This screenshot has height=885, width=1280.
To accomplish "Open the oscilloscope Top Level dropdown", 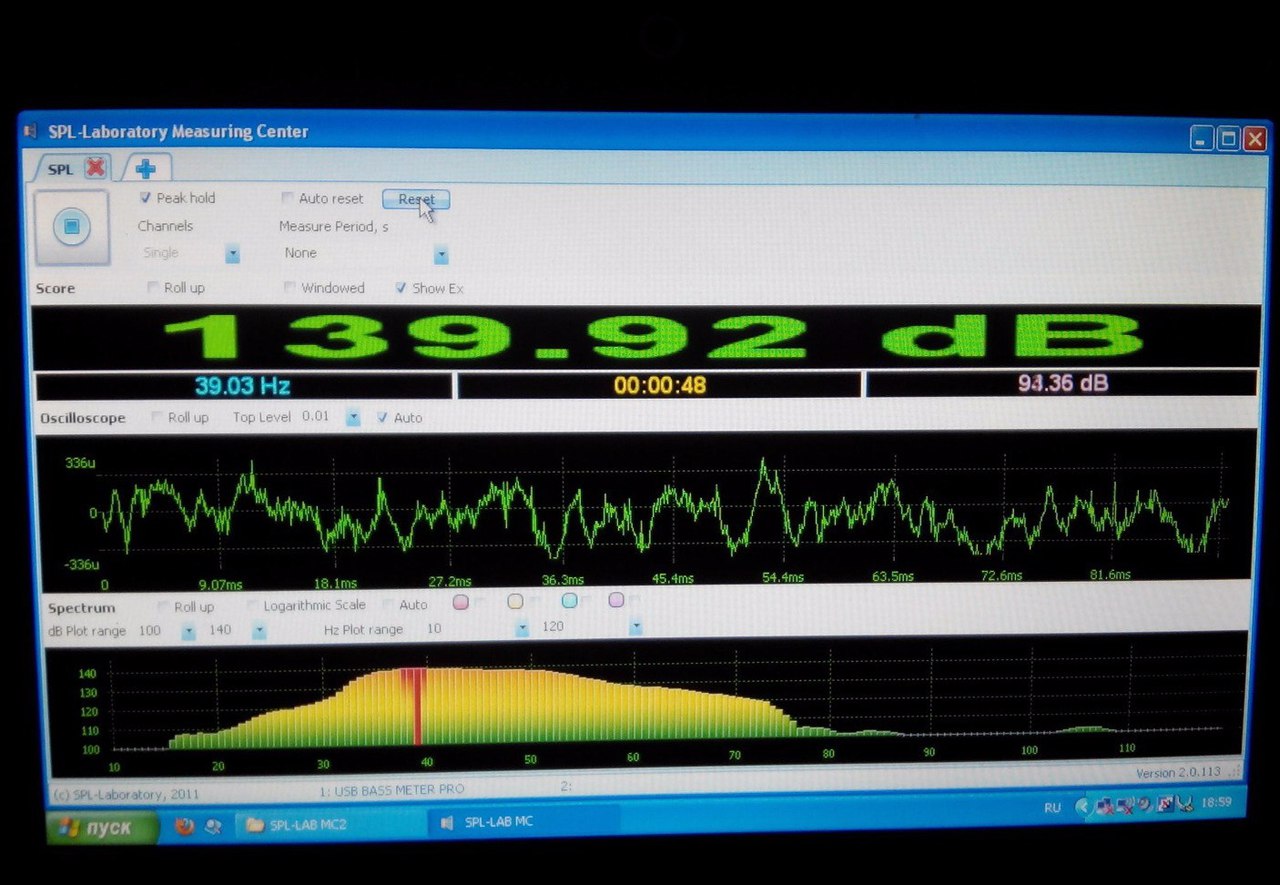I will [352, 417].
